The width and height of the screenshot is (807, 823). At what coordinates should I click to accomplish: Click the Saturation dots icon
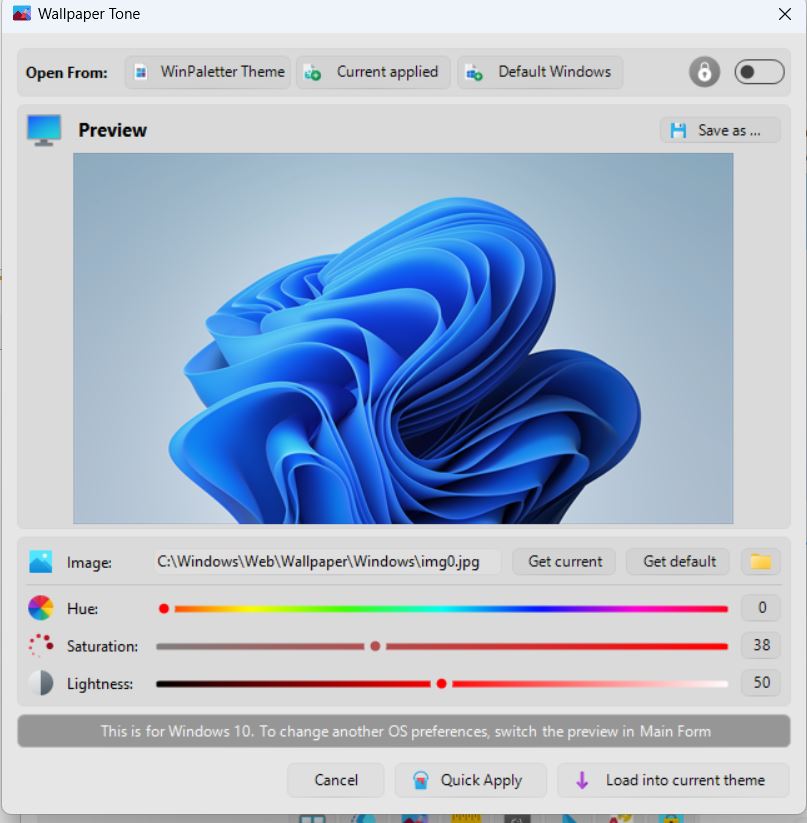click(40, 646)
